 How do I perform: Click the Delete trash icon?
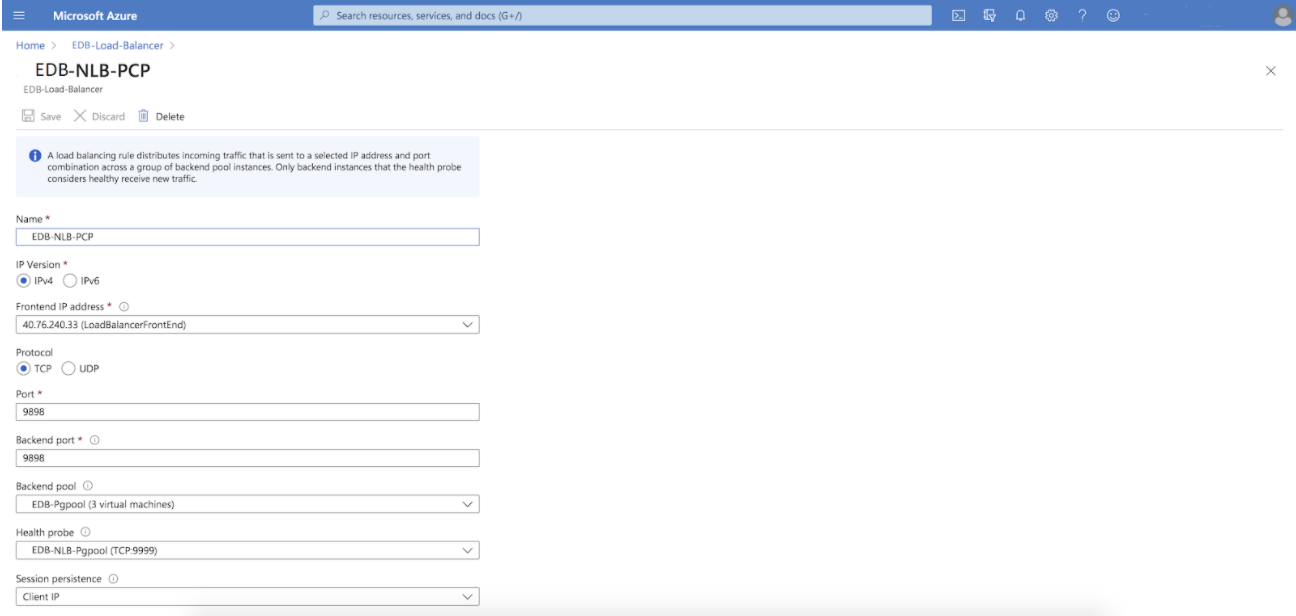point(143,116)
